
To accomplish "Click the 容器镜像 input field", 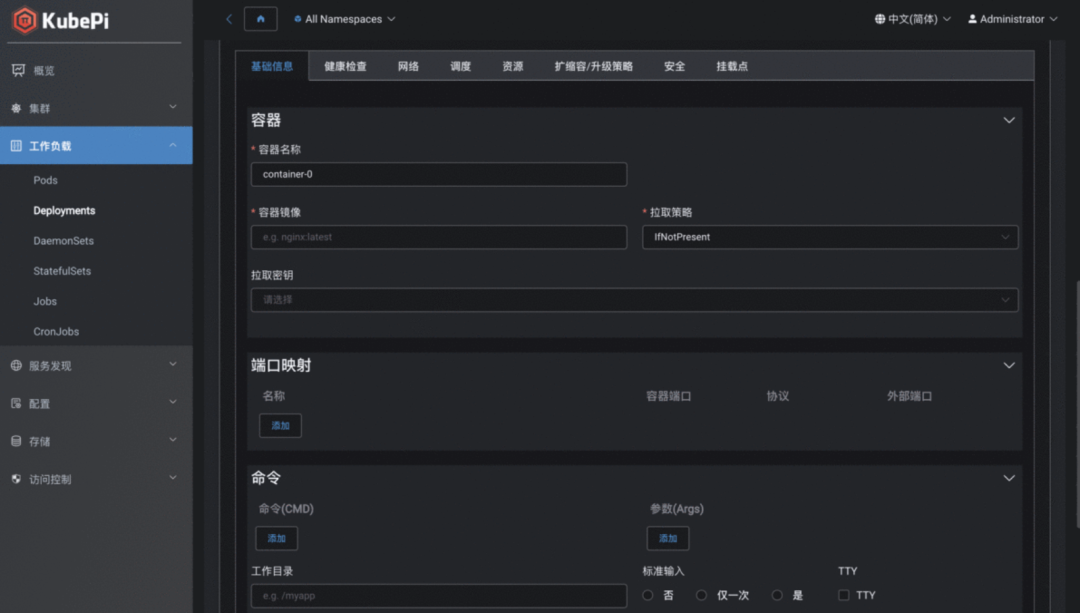I will point(439,237).
